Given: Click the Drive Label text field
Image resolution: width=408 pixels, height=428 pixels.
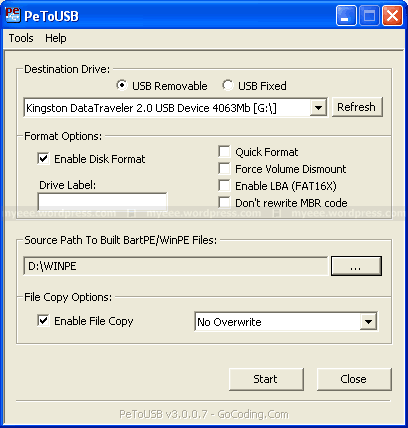Looking at the screenshot, I should (x=102, y=202).
